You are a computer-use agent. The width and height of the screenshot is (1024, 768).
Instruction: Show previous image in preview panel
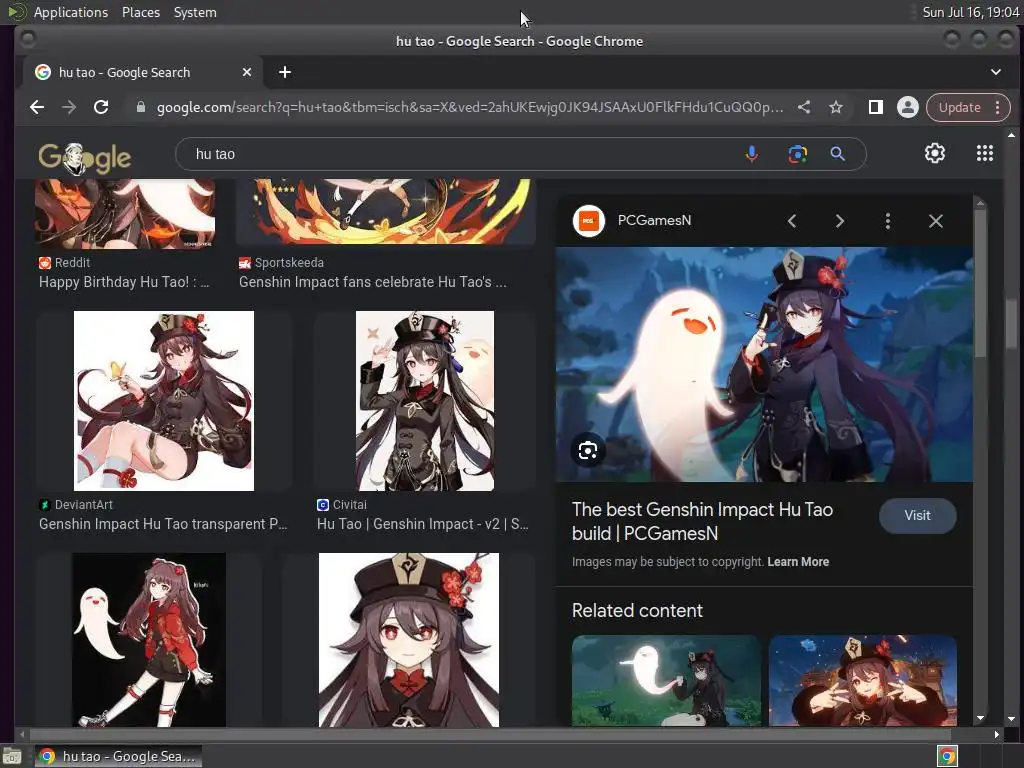click(x=792, y=221)
